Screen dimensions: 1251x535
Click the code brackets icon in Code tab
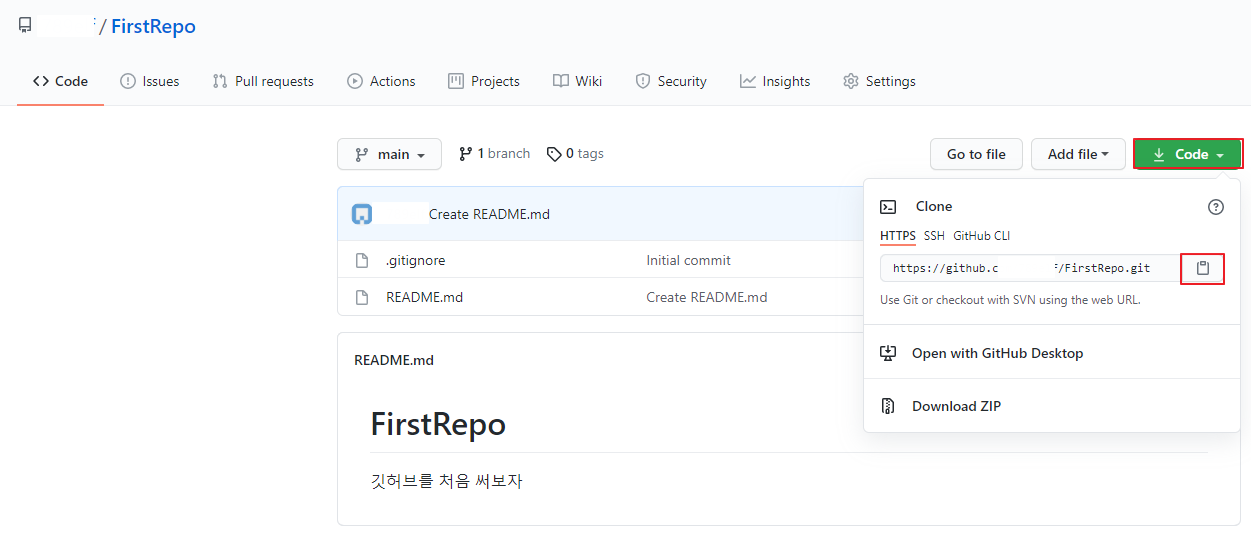pos(41,81)
